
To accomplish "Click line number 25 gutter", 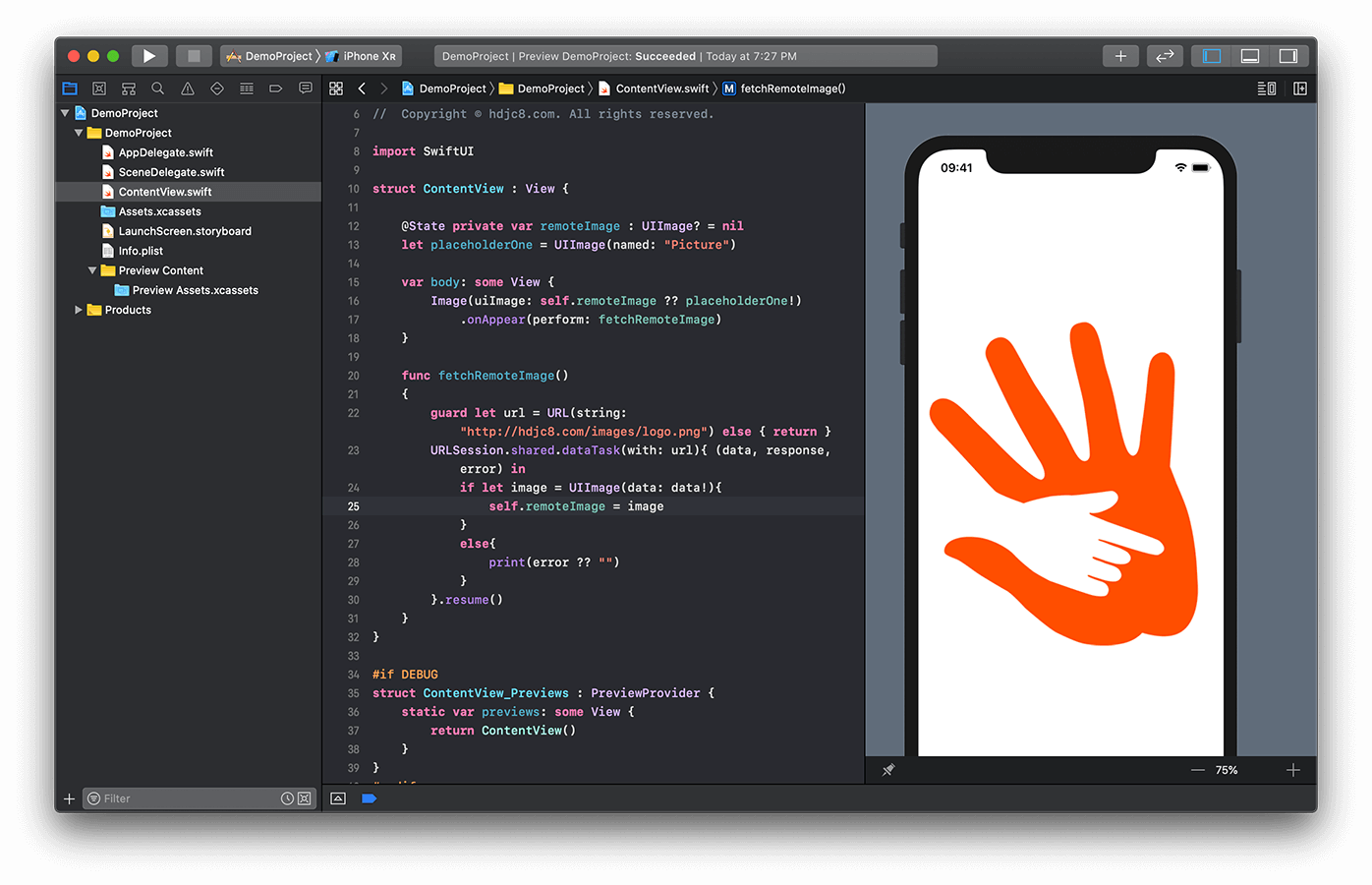I will pos(353,506).
